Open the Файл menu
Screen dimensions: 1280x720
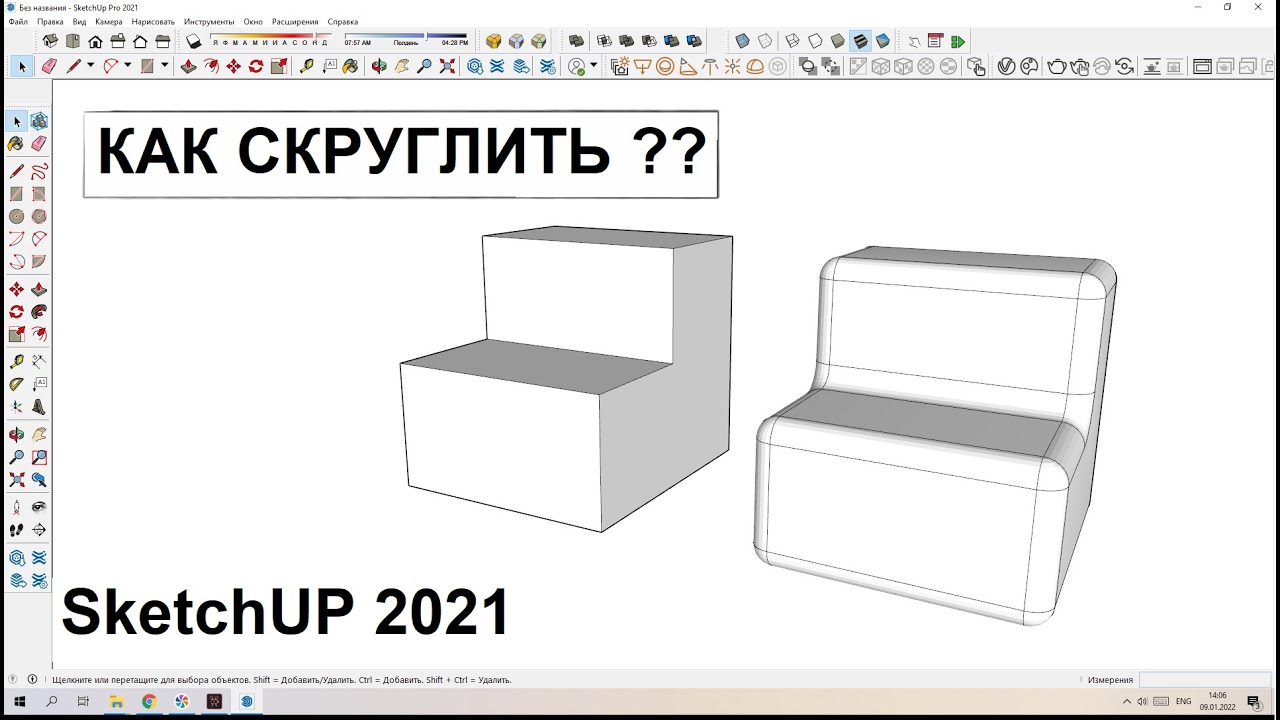coord(18,21)
